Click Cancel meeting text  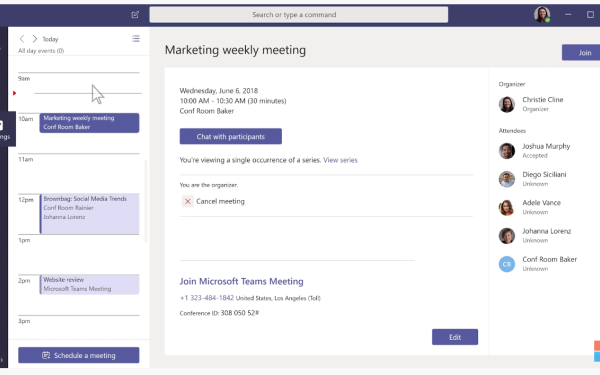[220, 201]
